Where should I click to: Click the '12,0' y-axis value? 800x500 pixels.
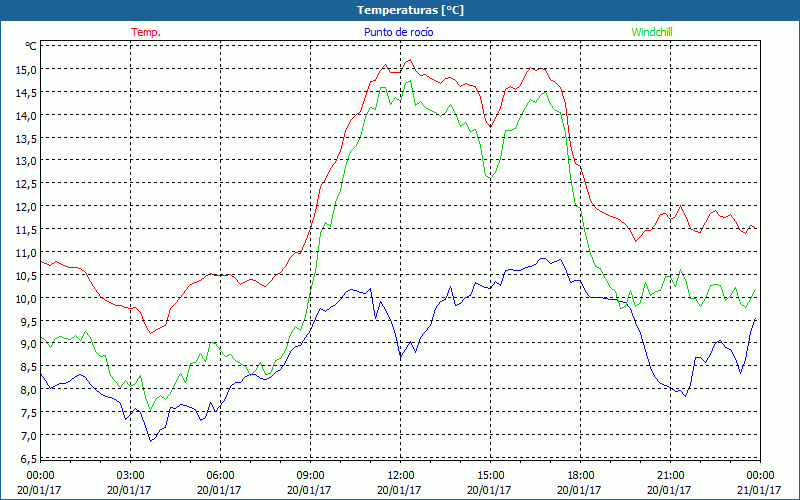tap(26, 207)
